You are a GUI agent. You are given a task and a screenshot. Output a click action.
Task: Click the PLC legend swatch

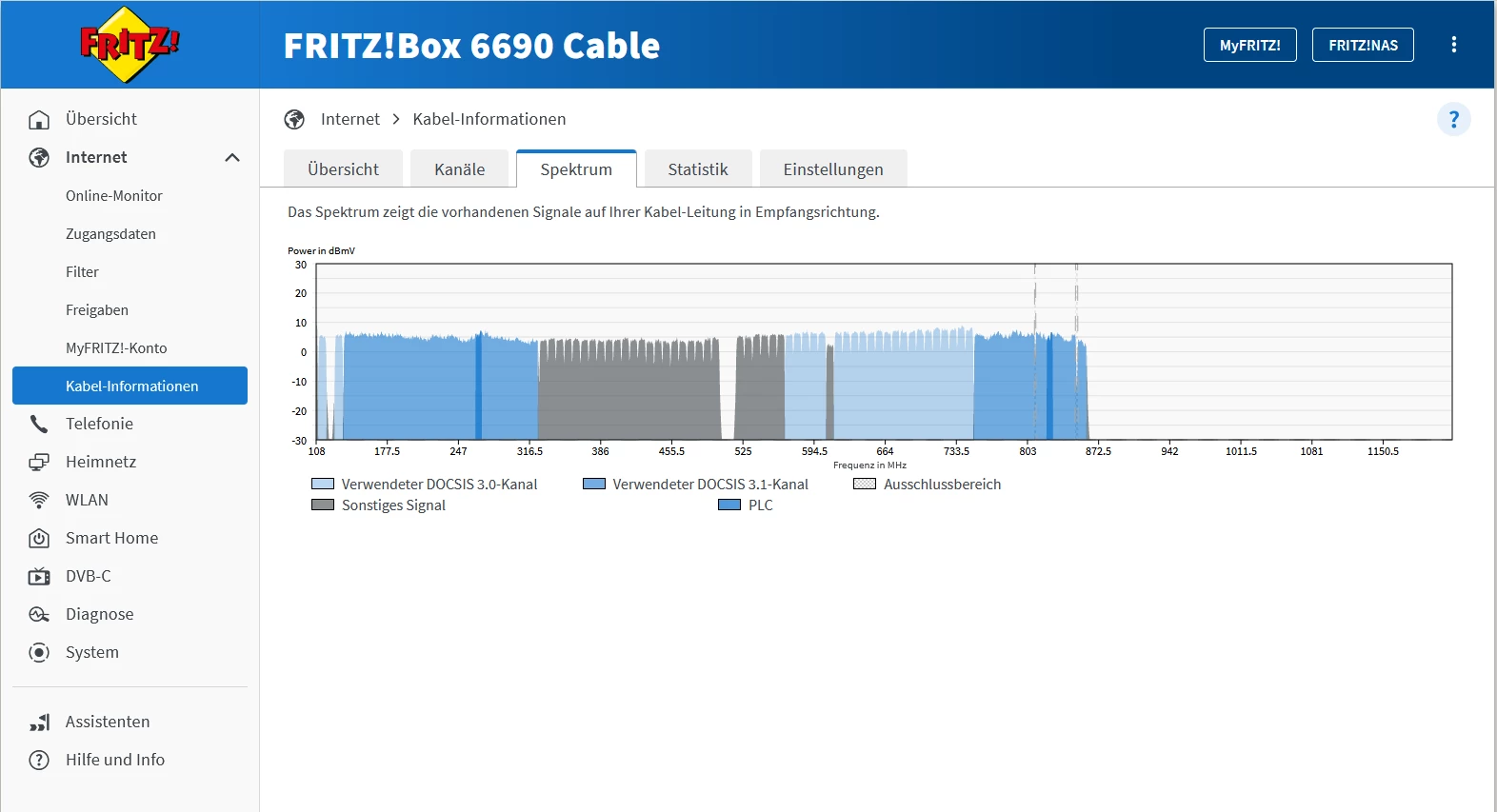(729, 505)
